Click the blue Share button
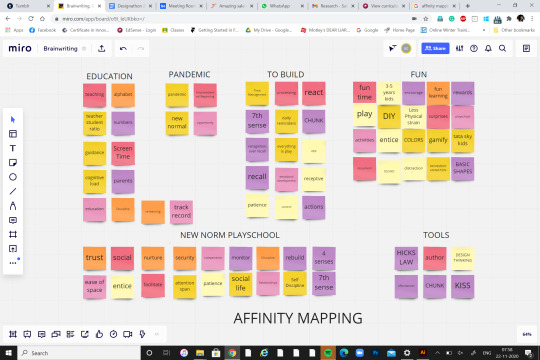 click(435, 49)
